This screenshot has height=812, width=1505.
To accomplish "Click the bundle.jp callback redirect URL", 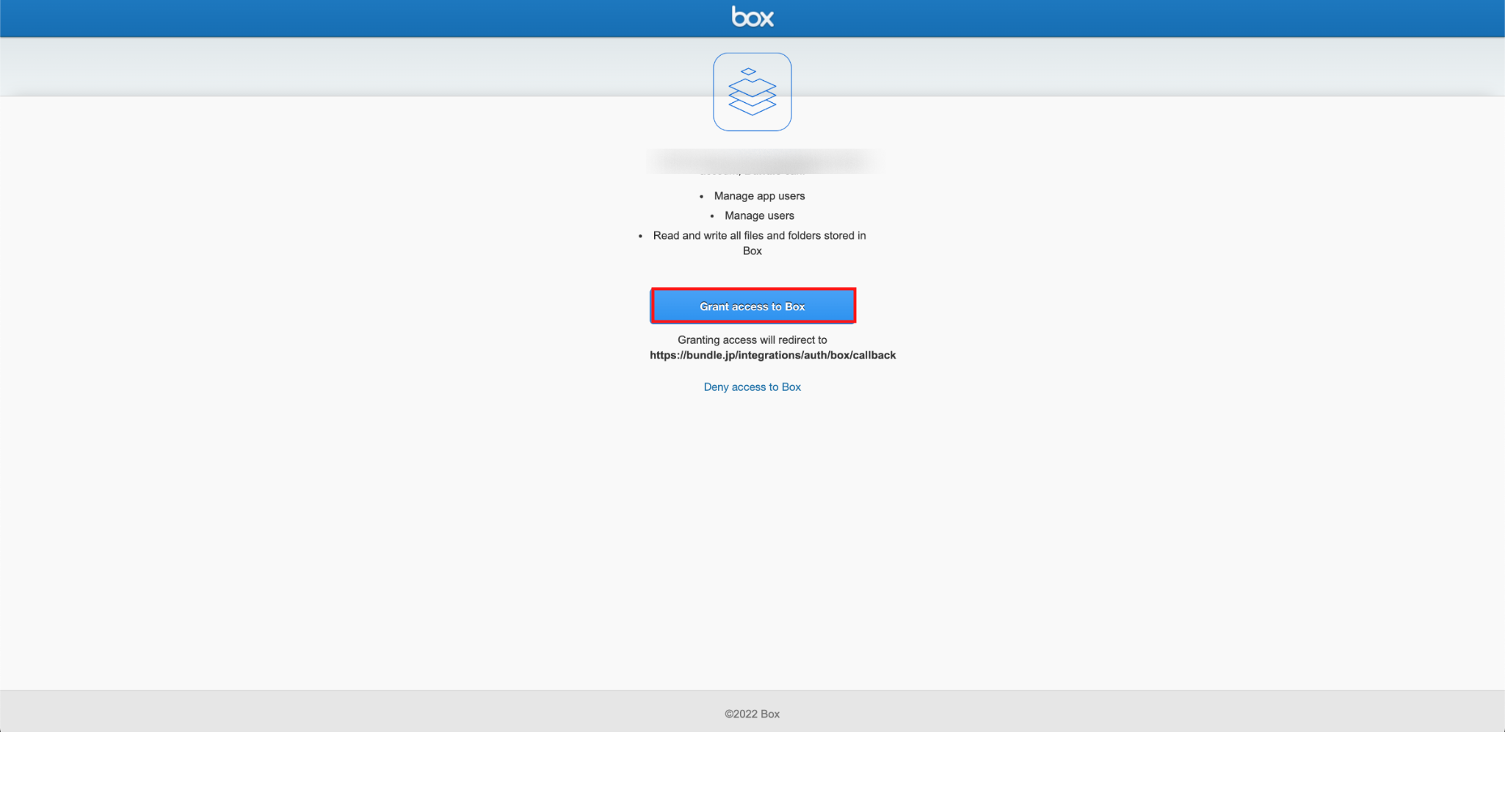I will [x=772, y=356].
